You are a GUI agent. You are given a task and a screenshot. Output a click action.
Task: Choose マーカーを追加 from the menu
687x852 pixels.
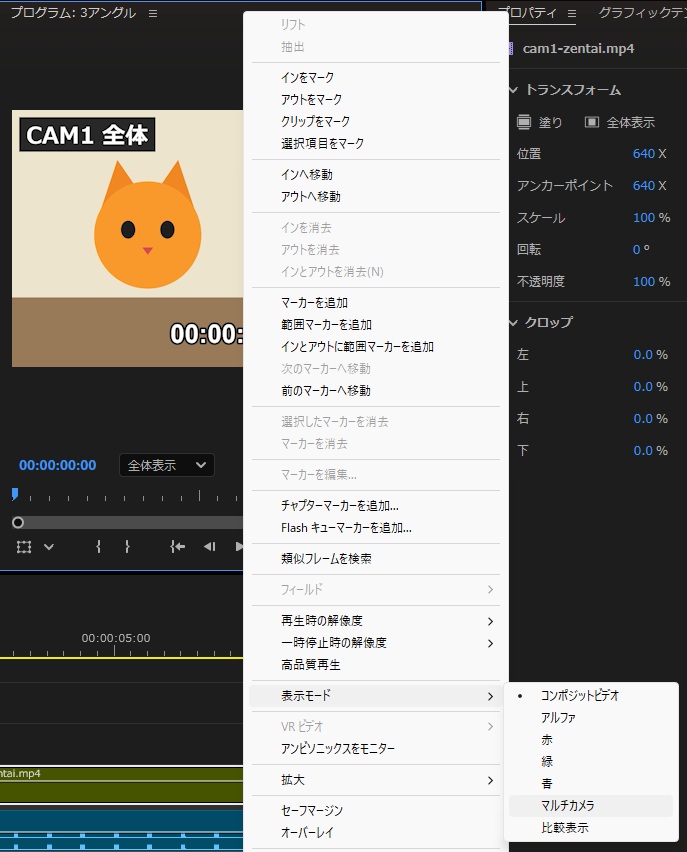coord(376,303)
